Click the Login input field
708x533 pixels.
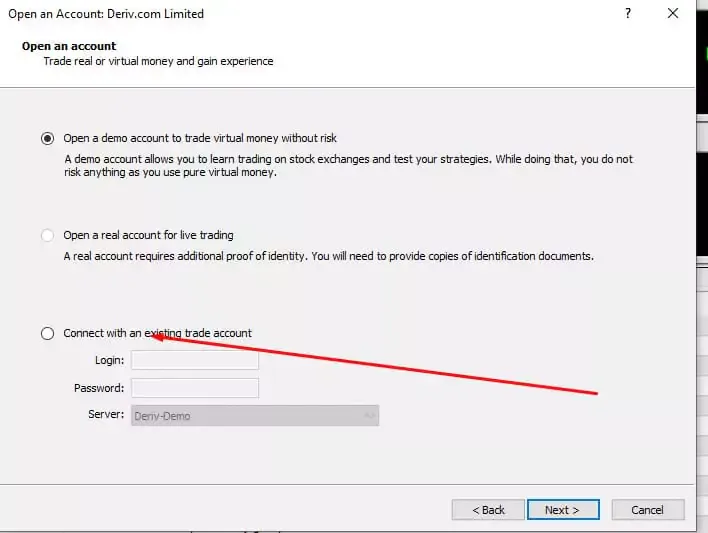click(x=195, y=360)
